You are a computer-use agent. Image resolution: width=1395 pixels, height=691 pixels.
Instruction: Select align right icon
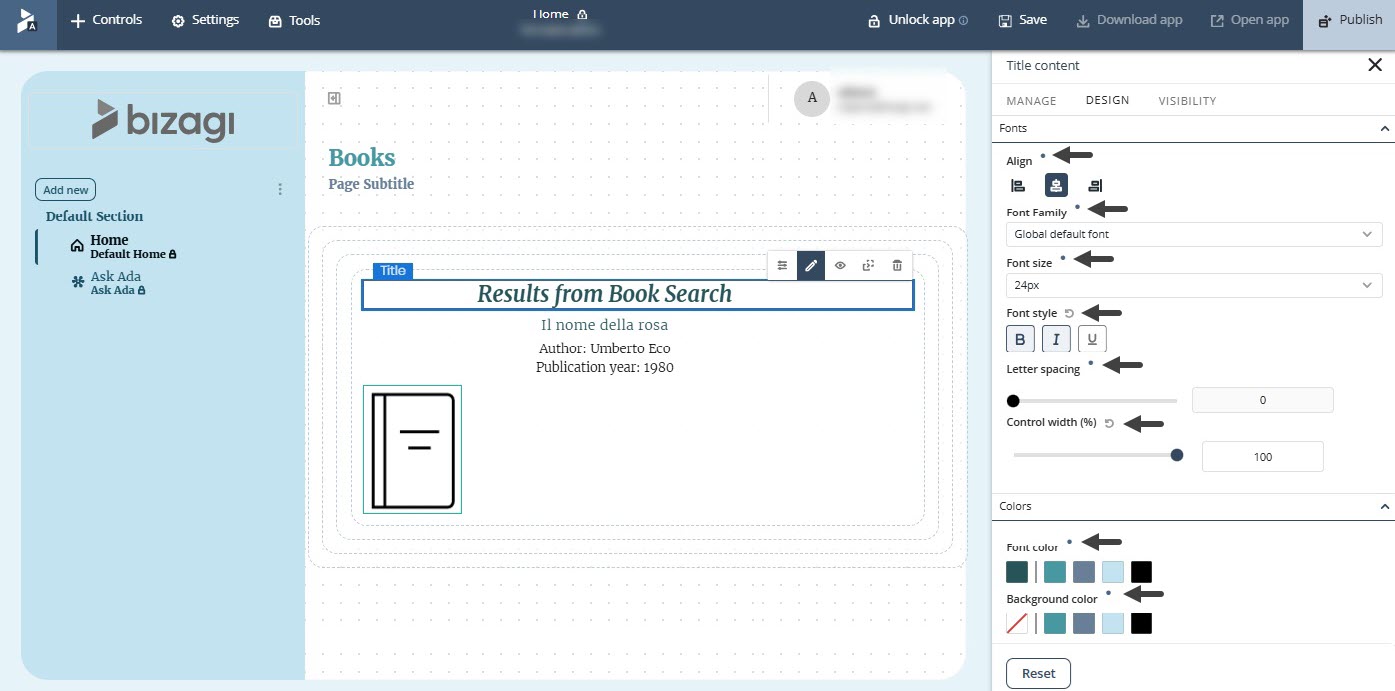pyautogui.click(x=1094, y=185)
